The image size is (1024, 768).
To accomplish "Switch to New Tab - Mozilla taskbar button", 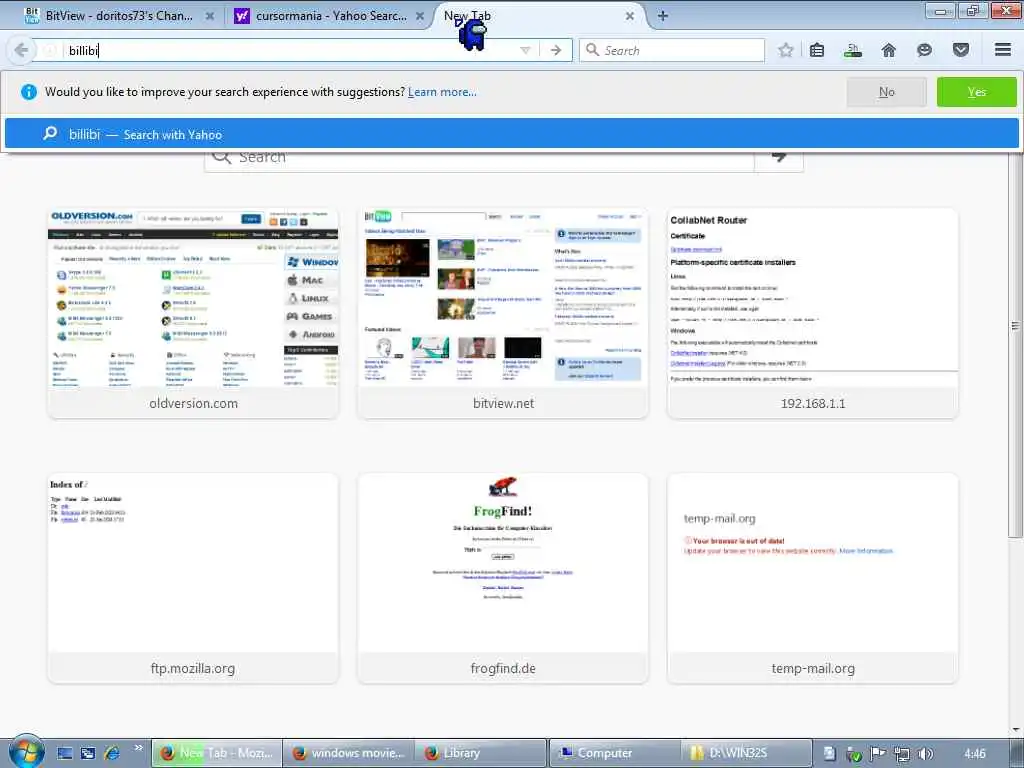I will click(217, 753).
